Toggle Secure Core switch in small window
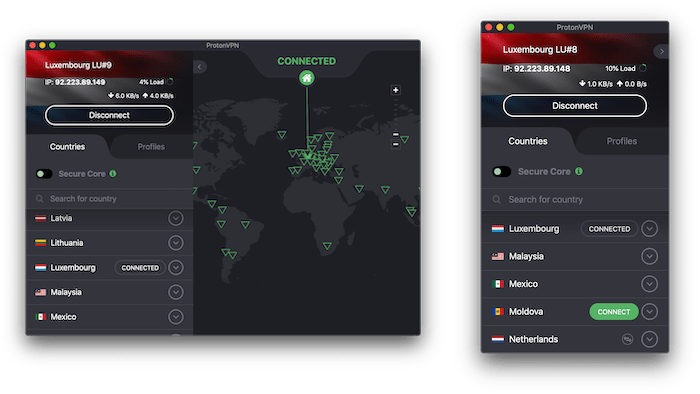The image size is (700, 394). point(501,171)
